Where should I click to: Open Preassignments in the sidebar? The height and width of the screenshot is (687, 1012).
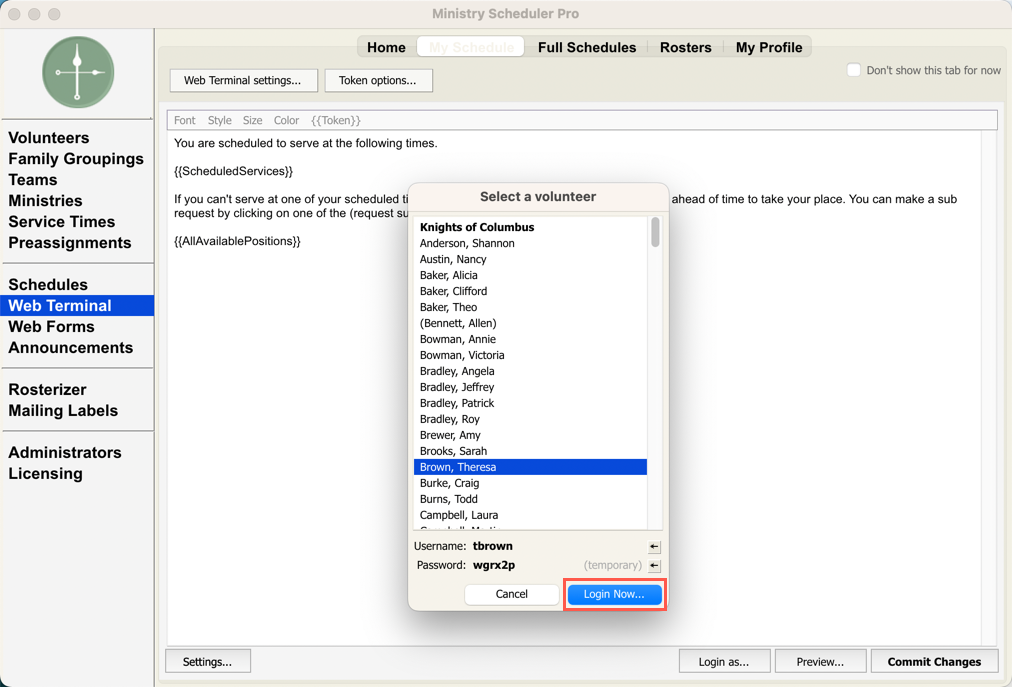pos(70,243)
